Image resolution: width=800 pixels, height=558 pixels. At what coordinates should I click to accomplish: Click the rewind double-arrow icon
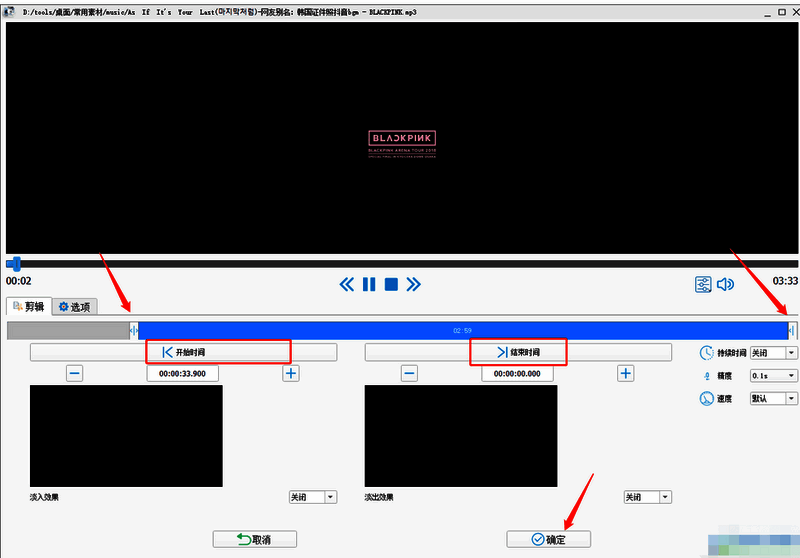[x=347, y=285]
